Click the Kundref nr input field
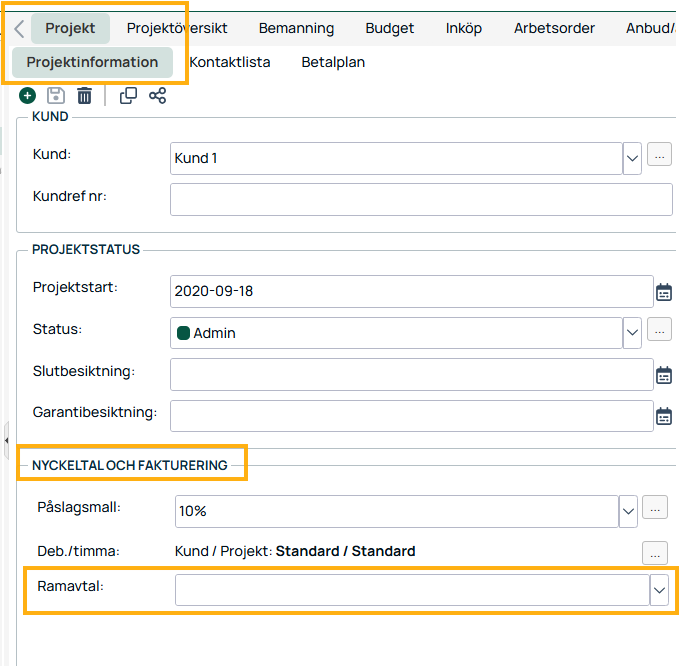The height and width of the screenshot is (666, 680). pyautogui.click(x=420, y=199)
